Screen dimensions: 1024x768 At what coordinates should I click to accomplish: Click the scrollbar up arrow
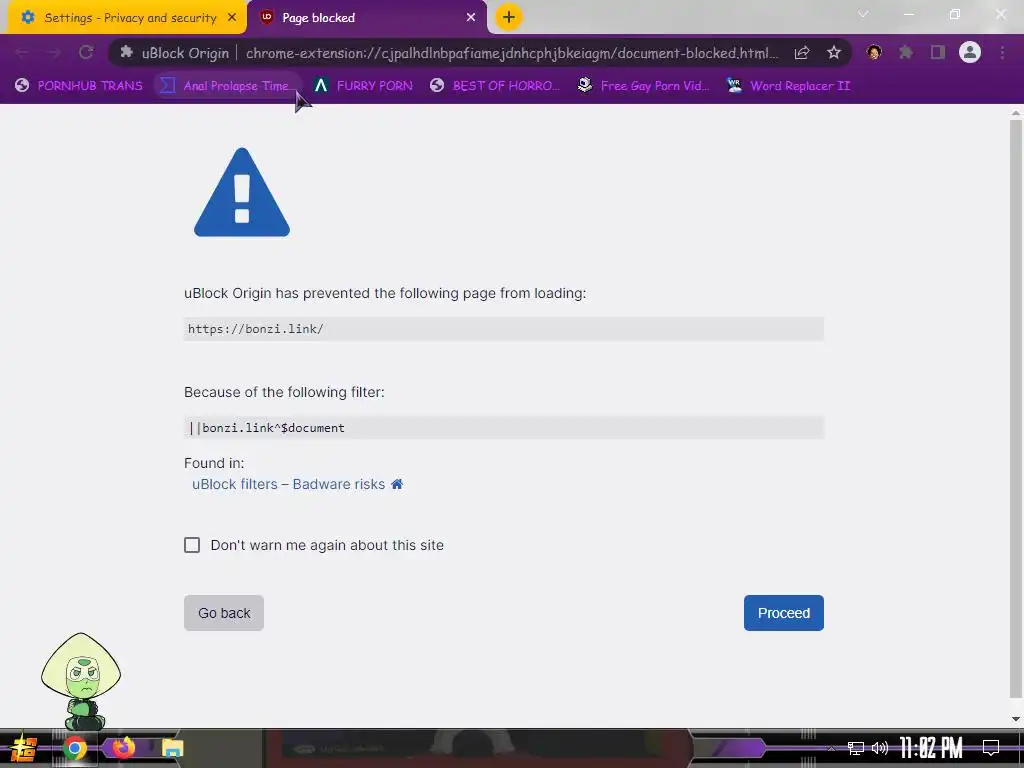click(x=1016, y=112)
